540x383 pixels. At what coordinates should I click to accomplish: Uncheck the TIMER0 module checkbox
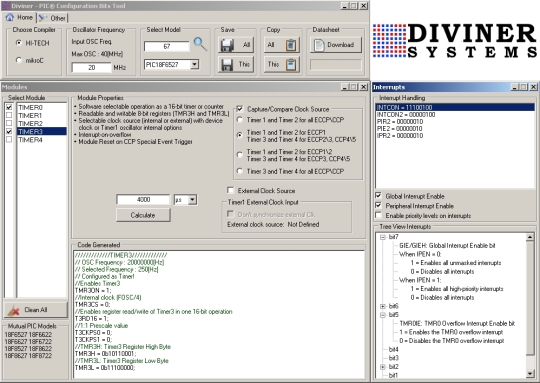coord(9,107)
